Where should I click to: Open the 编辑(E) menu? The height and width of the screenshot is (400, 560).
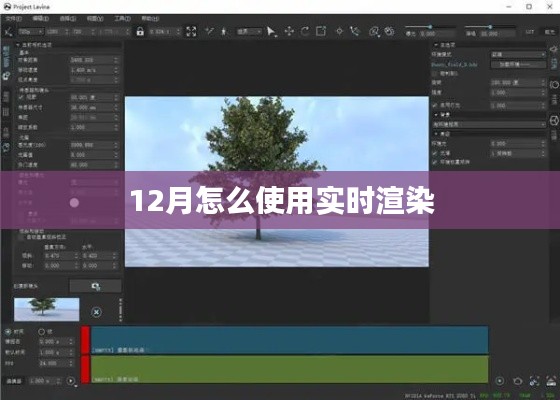[41, 18]
